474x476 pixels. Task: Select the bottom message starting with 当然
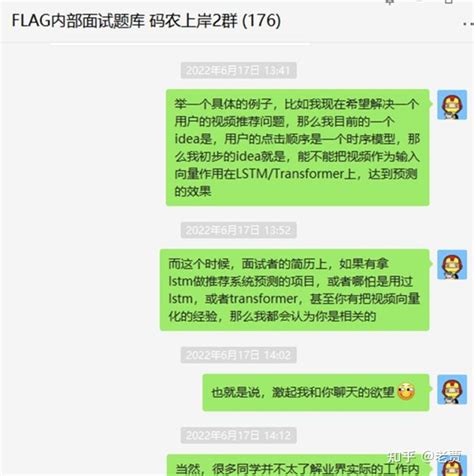[x=297, y=465]
